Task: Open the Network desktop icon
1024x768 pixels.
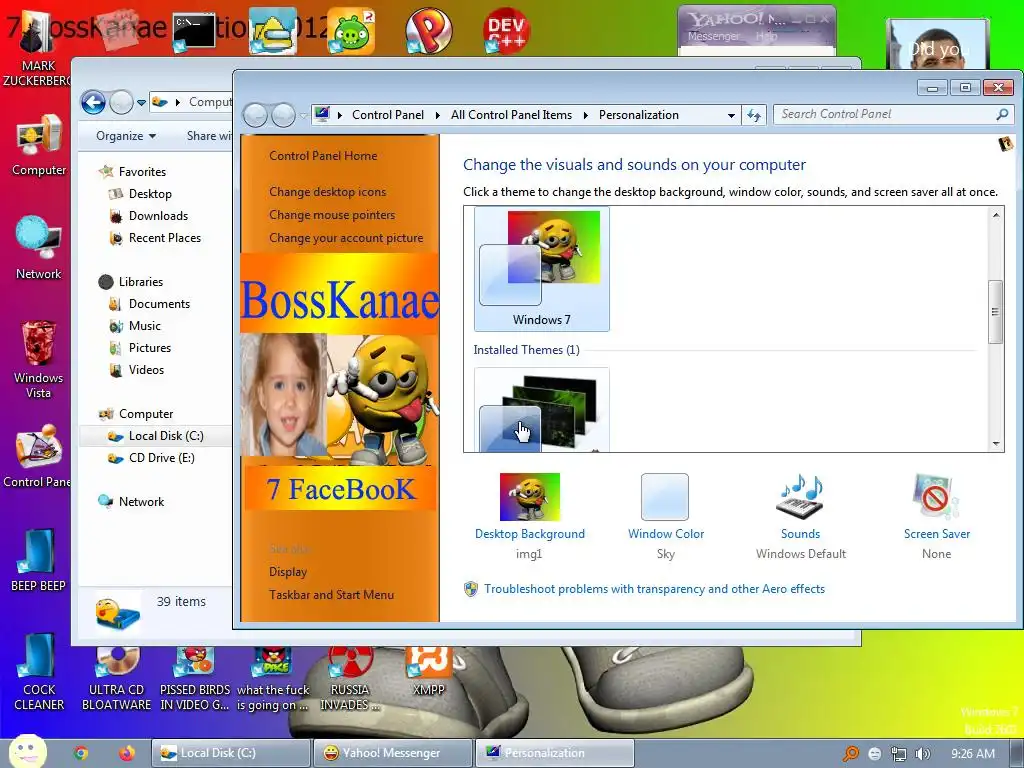Action: click(x=39, y=248)
